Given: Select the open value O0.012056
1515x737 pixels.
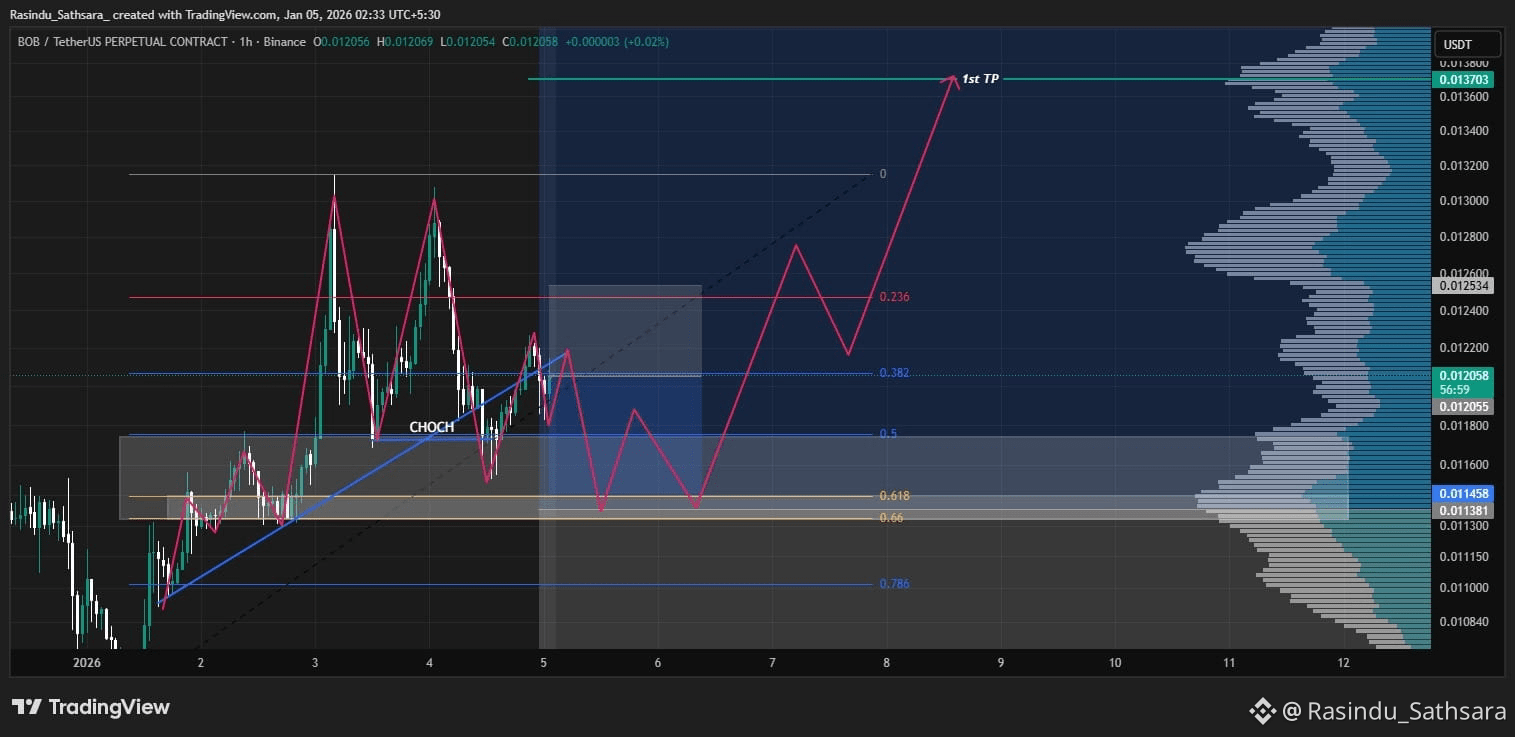Looking at the screenshot, I should [341, 42].
